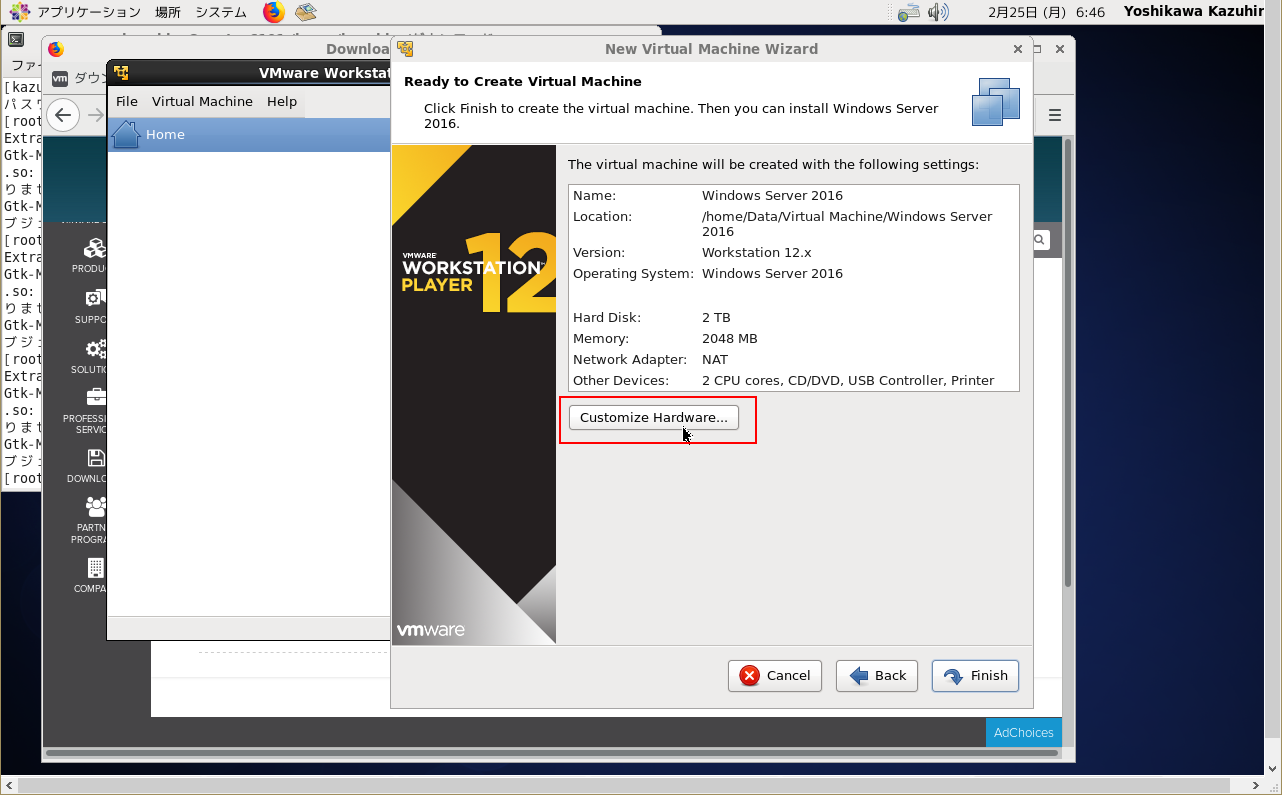Open Products icon in VMware site sidebar
1282x795 pixels.
pos(94,249)
